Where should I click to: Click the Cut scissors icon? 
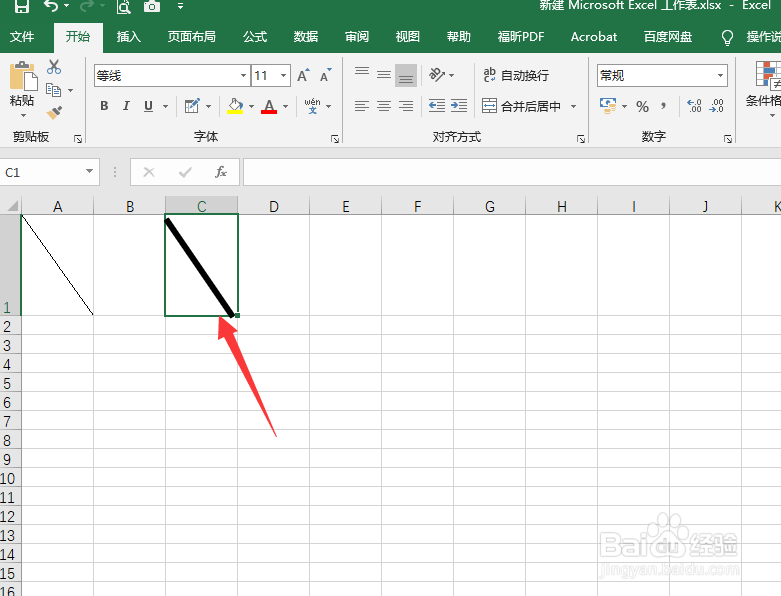(x=54, y=67)
